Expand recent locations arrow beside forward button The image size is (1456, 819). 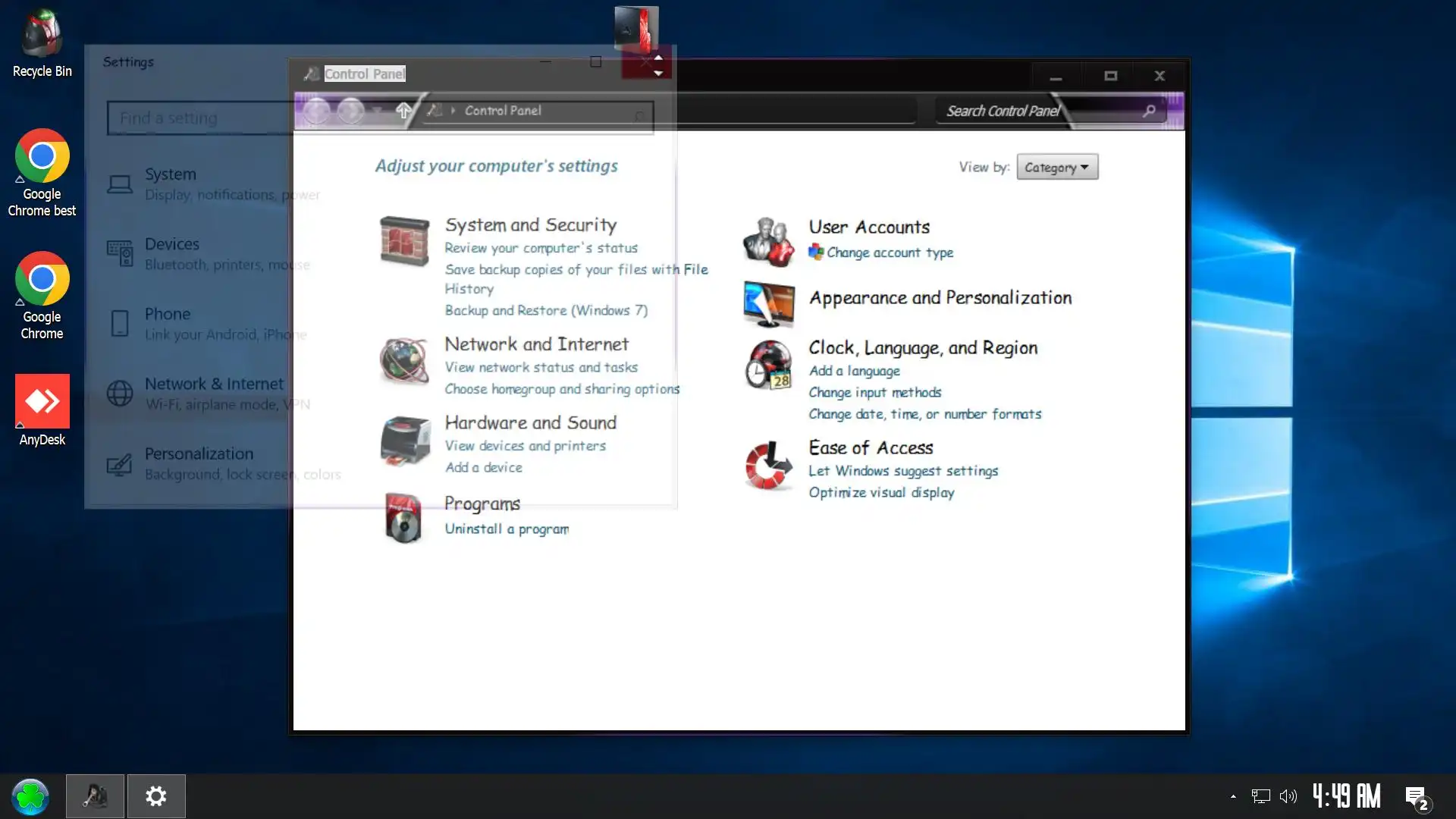click(x=377, y=111)
